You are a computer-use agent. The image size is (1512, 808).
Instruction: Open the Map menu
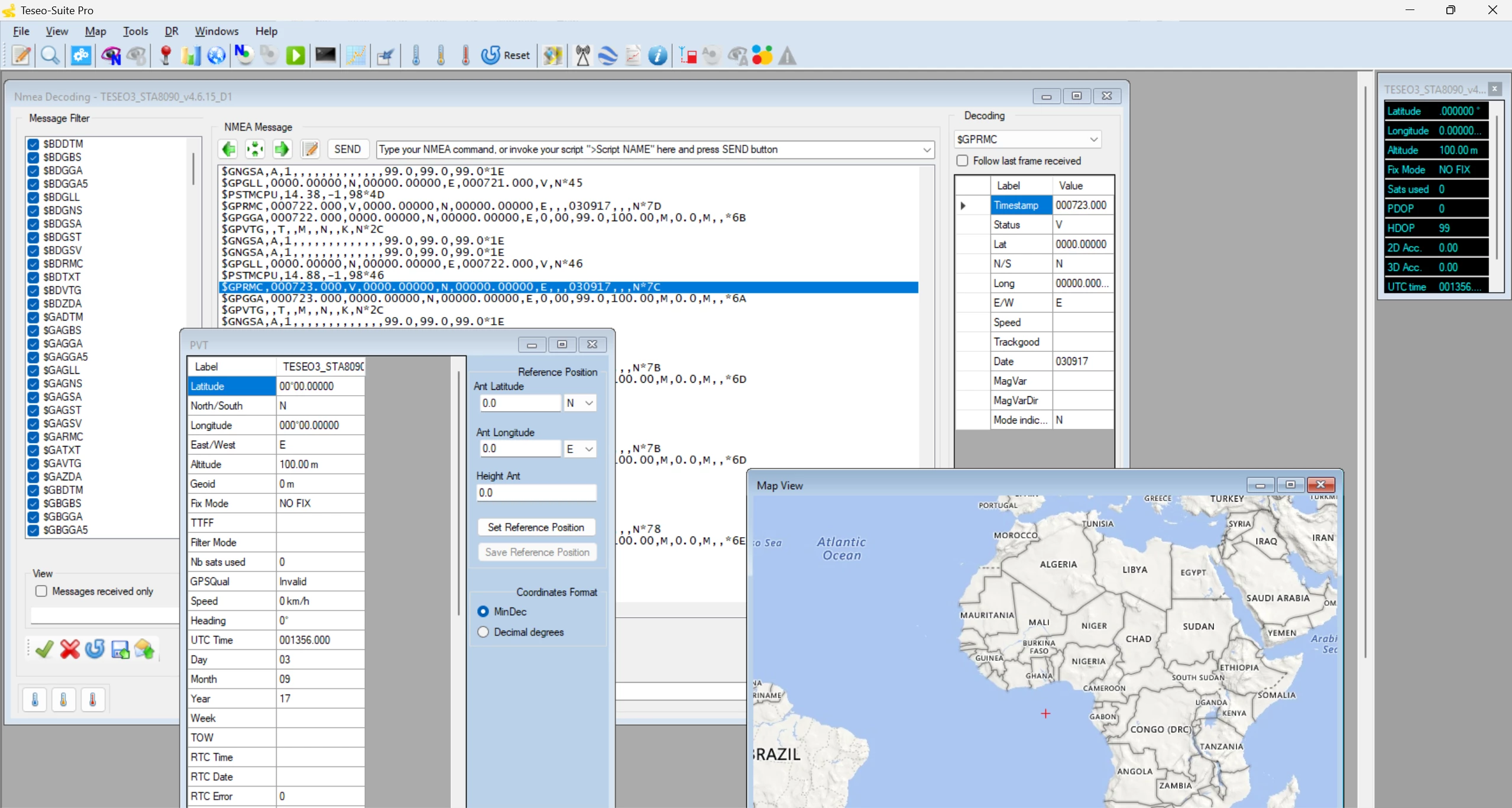click(x=95, y=31)
